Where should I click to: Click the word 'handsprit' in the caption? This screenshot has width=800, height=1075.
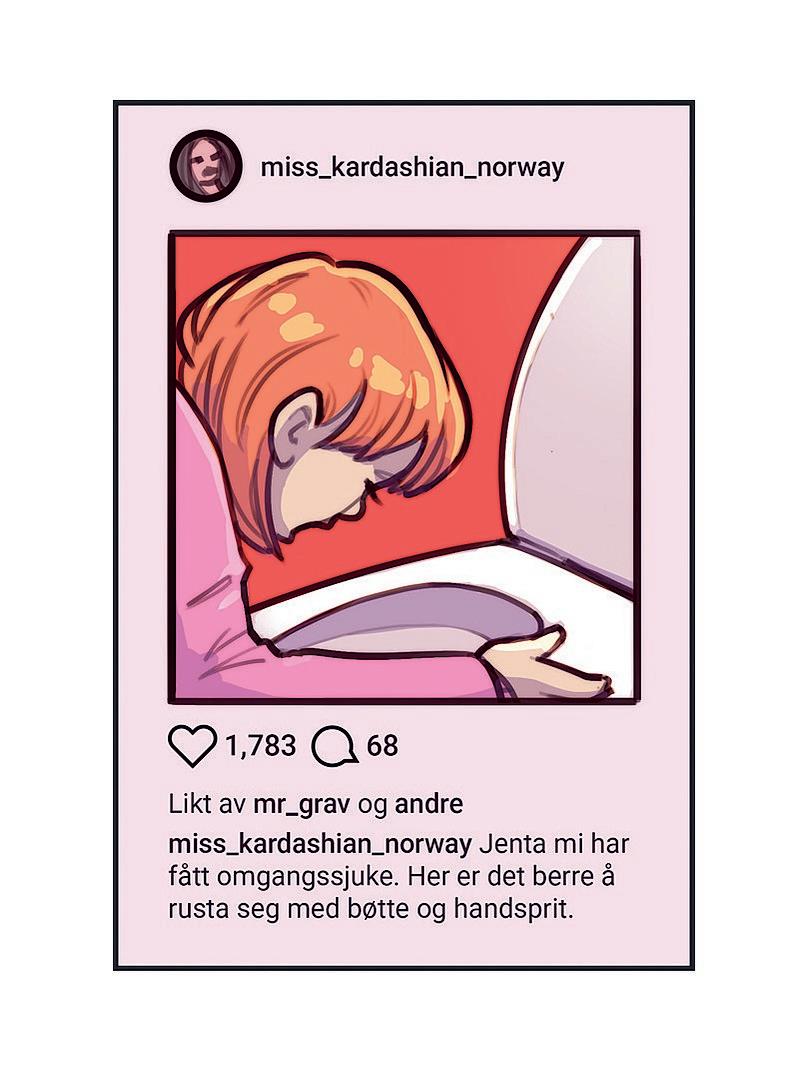tap(511, 910)
